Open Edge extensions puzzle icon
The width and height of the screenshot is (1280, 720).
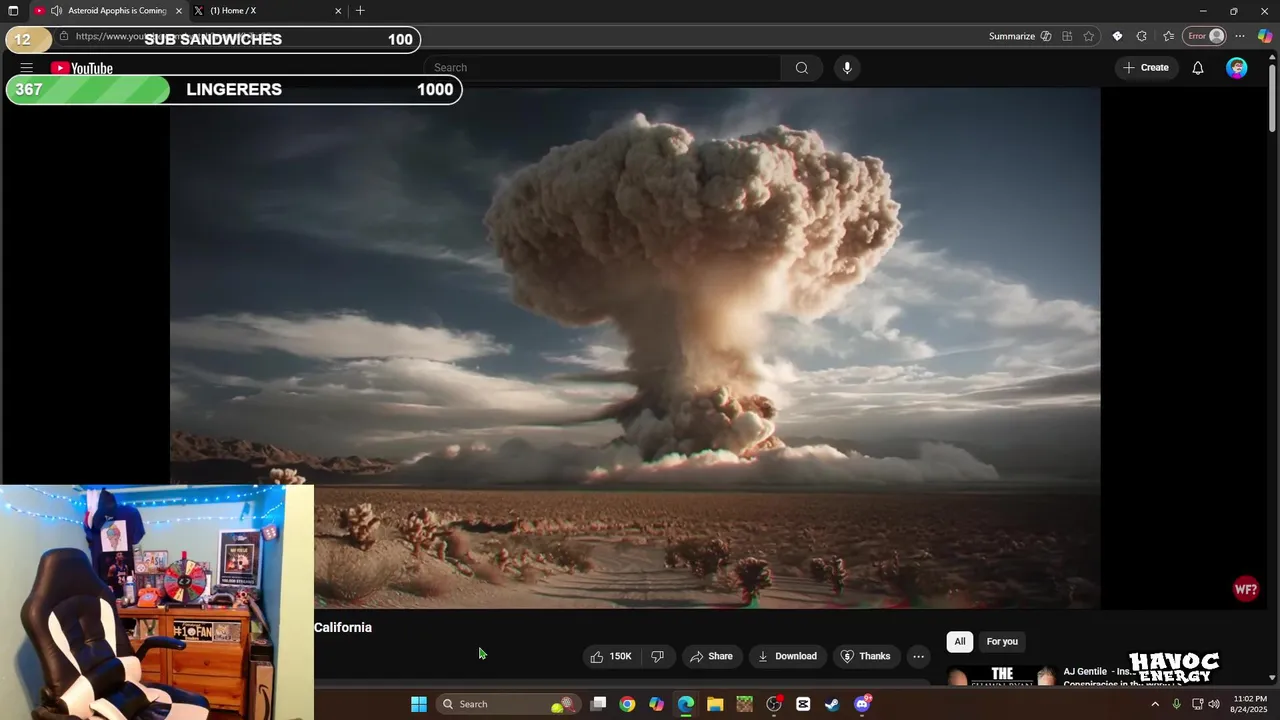point(1142,36)
